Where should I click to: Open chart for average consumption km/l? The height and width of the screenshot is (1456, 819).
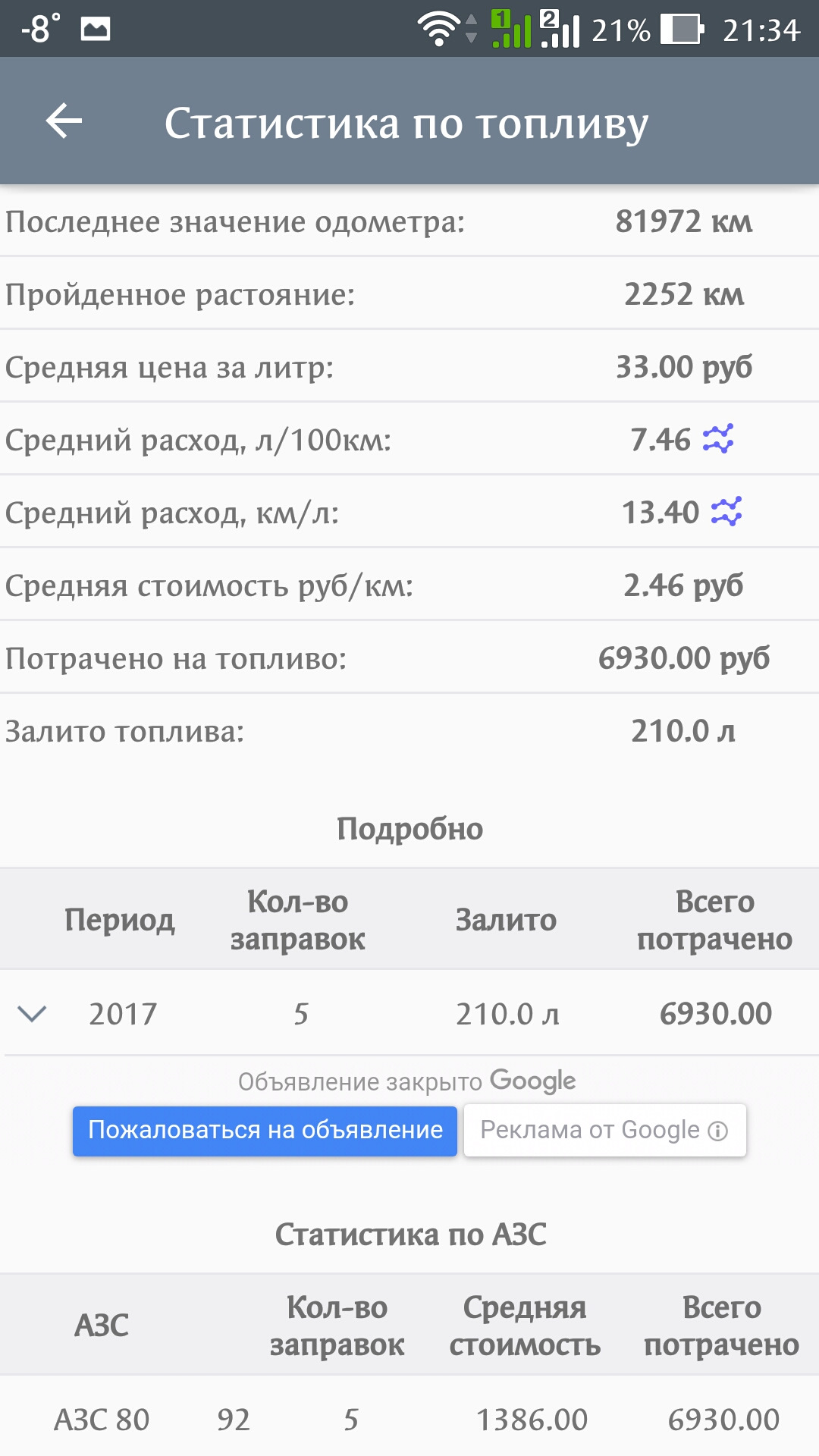click(726, 512)
